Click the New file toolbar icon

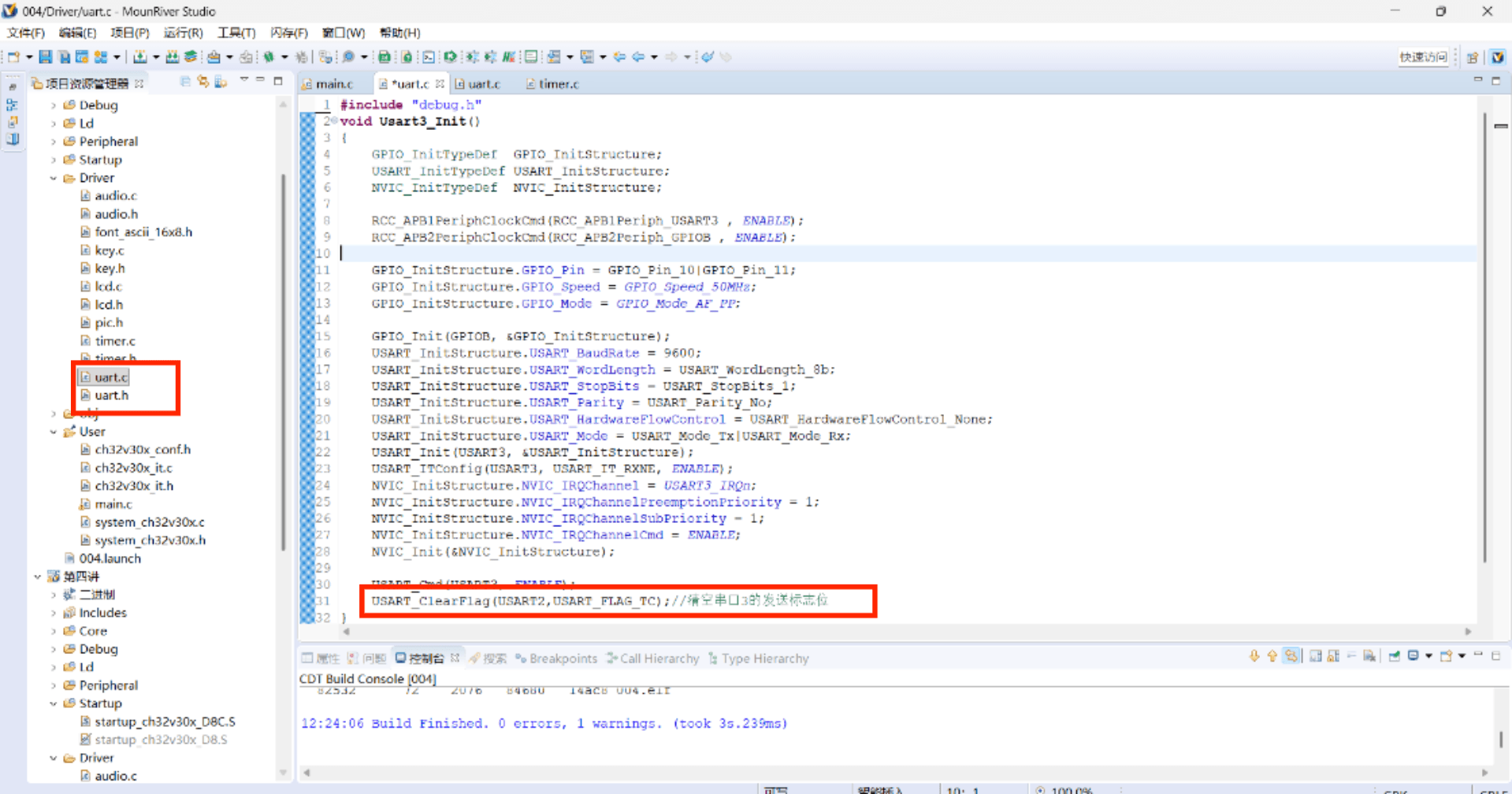click(x=14, y=57)
